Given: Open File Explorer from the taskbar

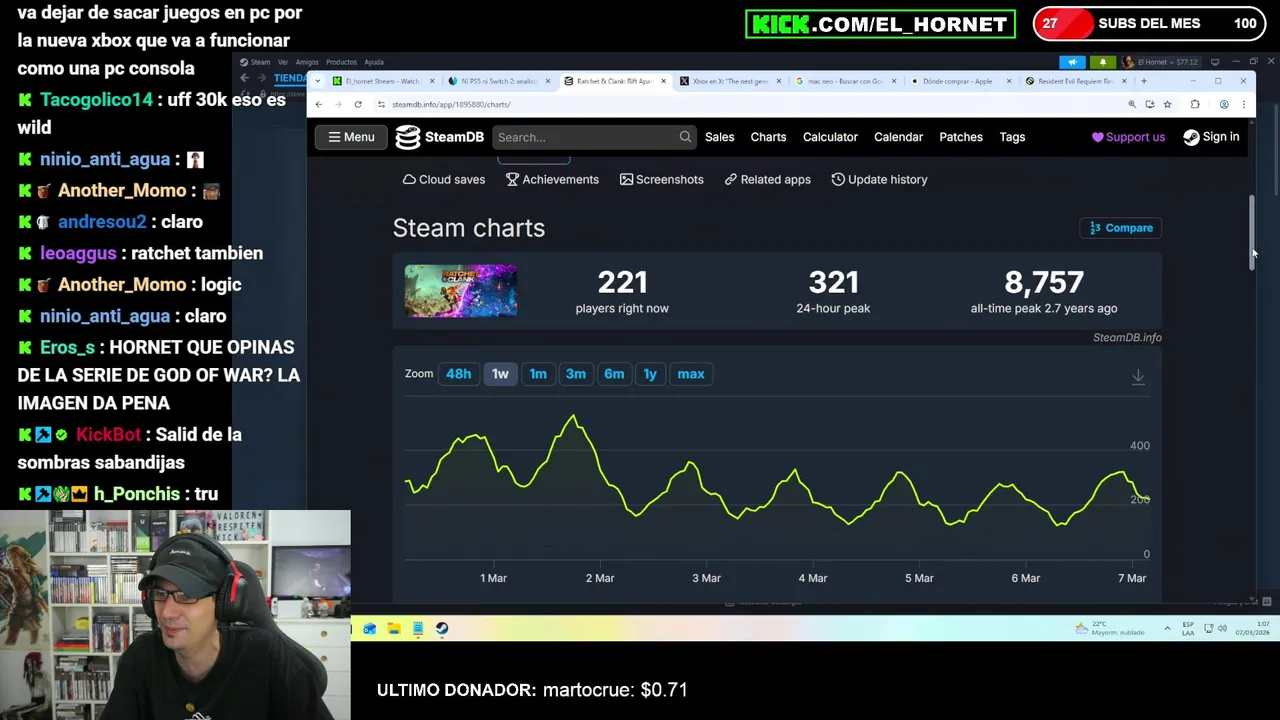Looking at the screenshot, I should (394, 628).
